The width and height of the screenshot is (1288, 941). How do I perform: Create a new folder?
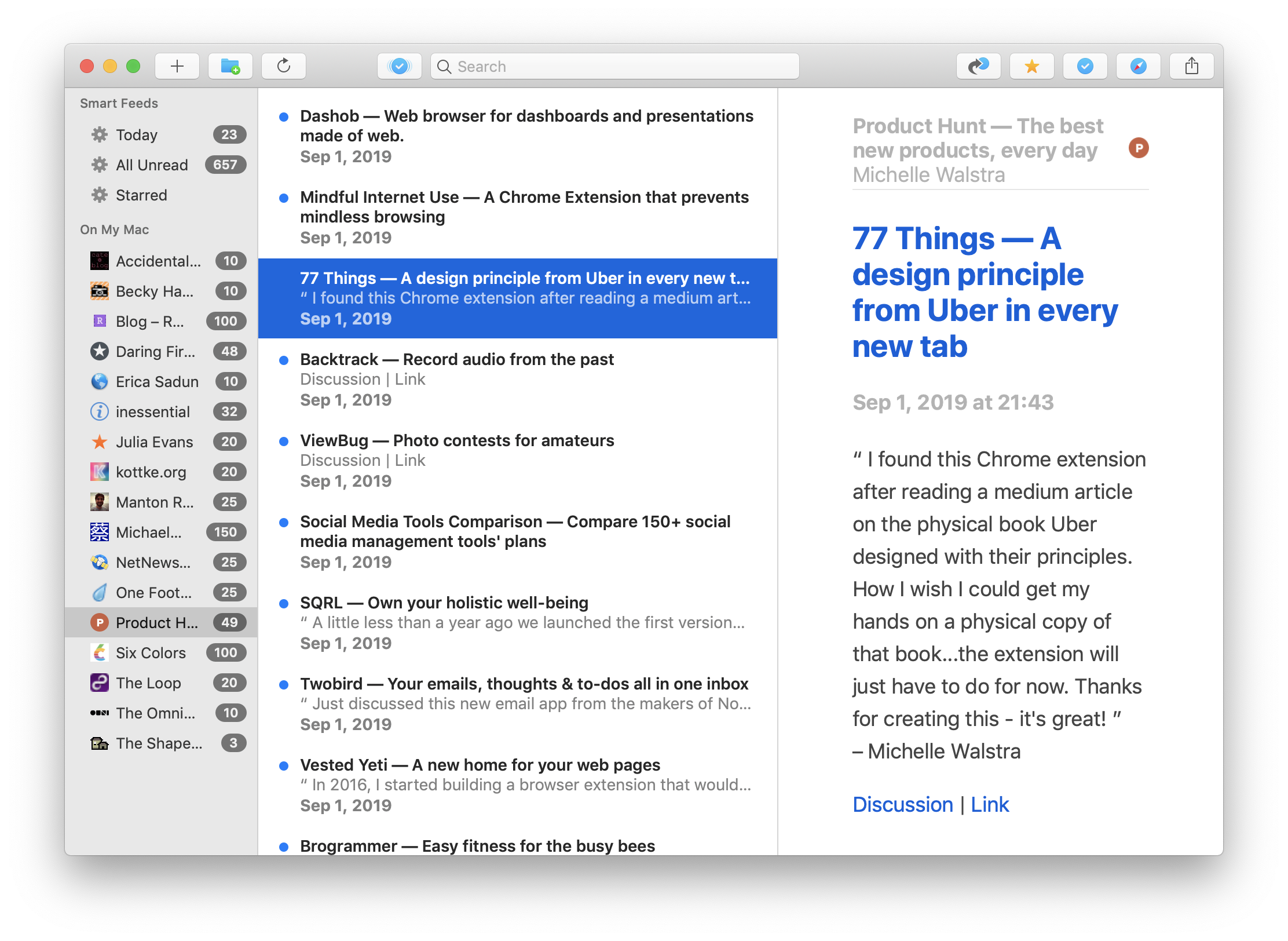click(x=230, y=65)
